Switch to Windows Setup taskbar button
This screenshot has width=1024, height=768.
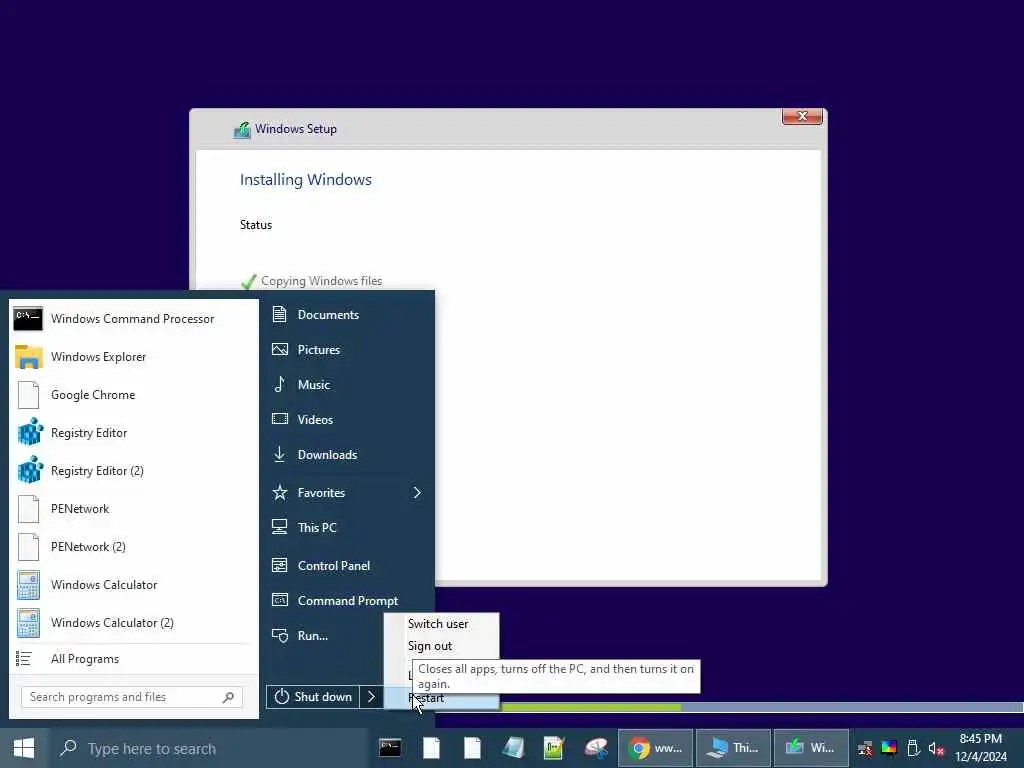point(811,748)
